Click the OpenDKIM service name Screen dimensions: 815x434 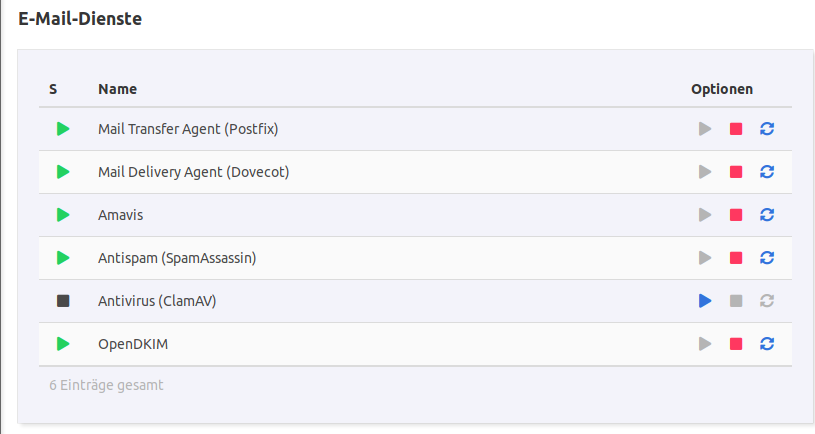click(x=132, y=344)
